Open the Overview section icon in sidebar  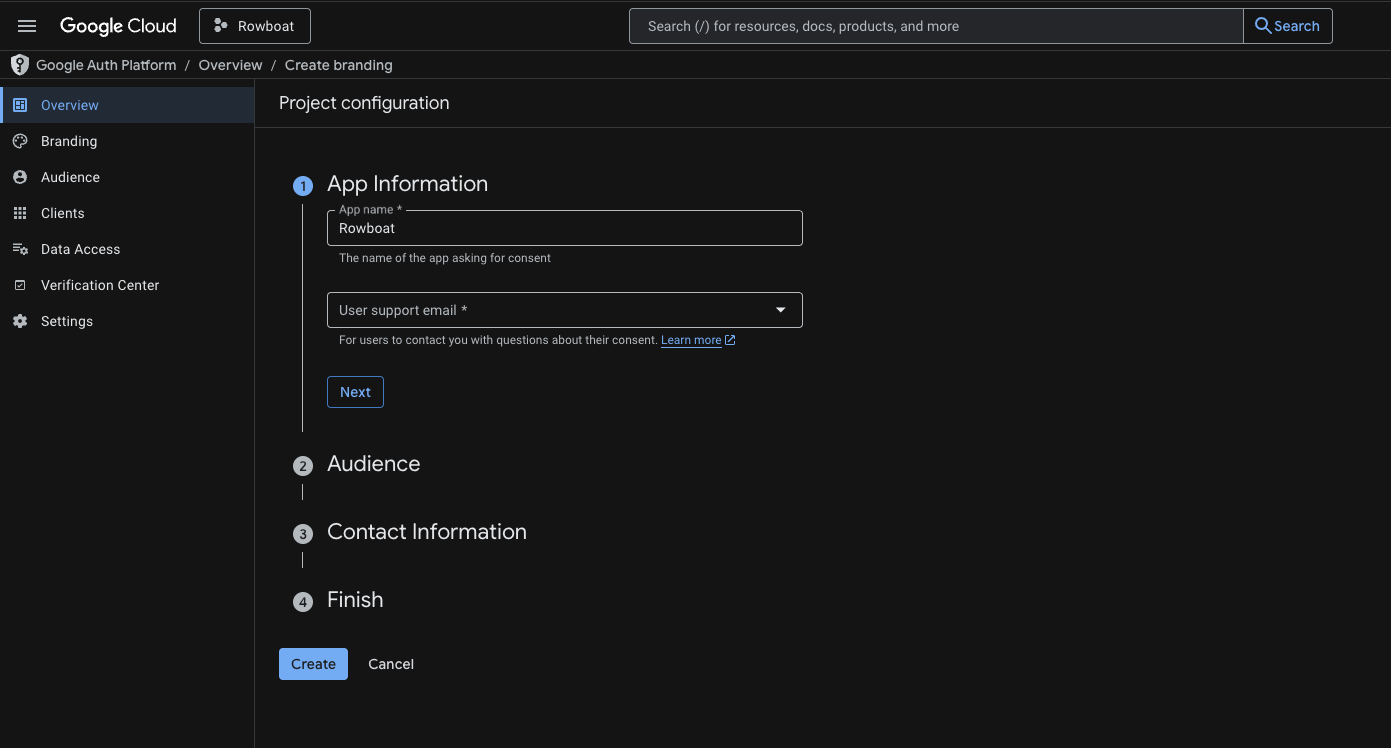[19, 104]
